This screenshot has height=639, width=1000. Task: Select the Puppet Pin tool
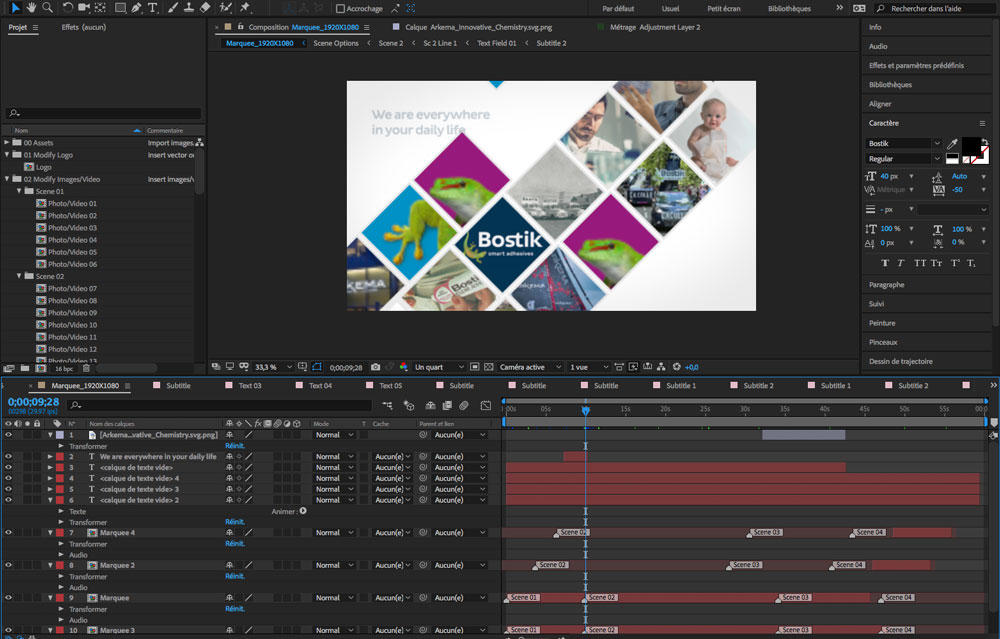click(244, 8)
